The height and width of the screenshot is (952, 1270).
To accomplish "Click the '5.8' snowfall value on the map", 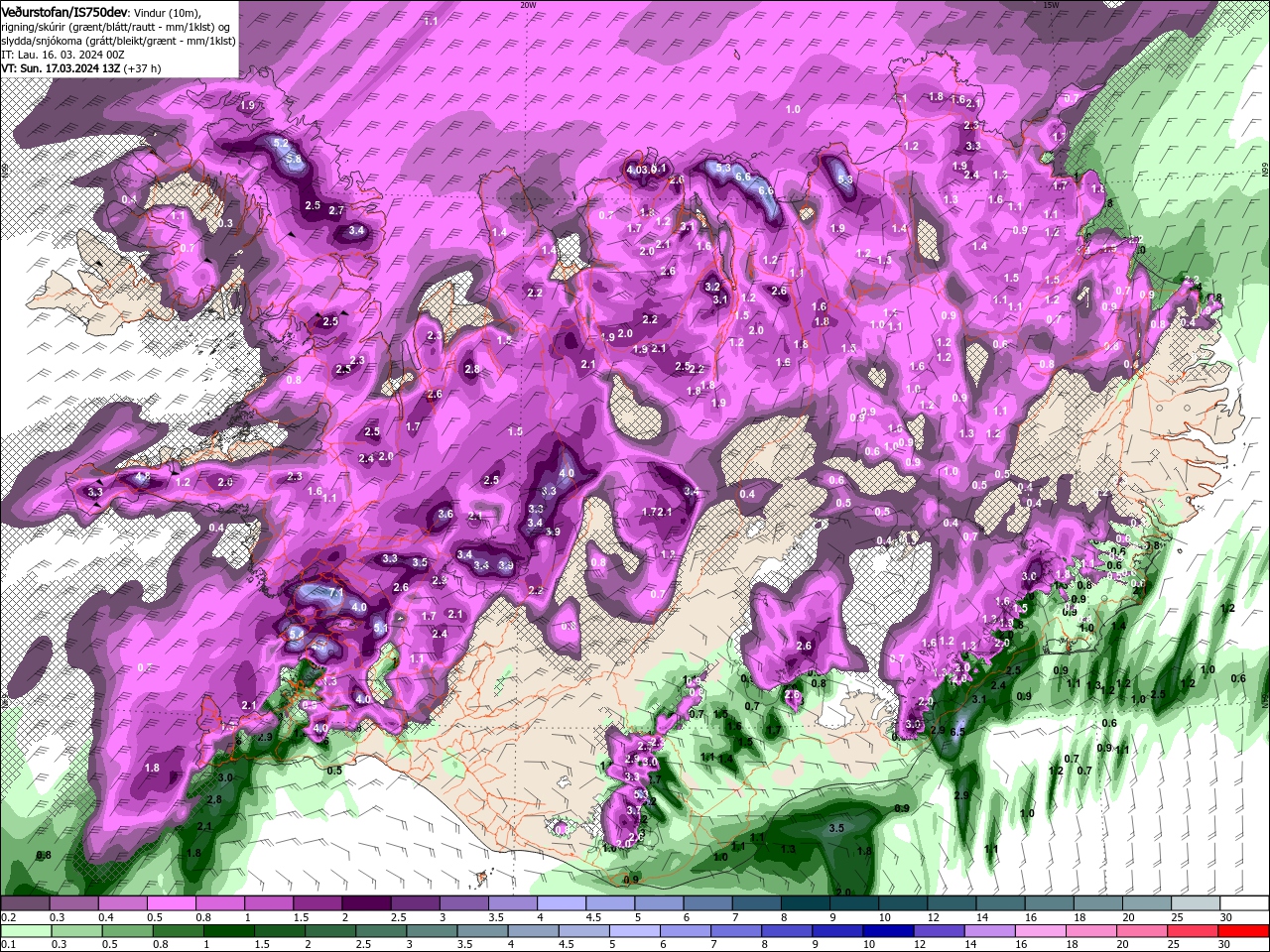I will click(x=294, y=159).
